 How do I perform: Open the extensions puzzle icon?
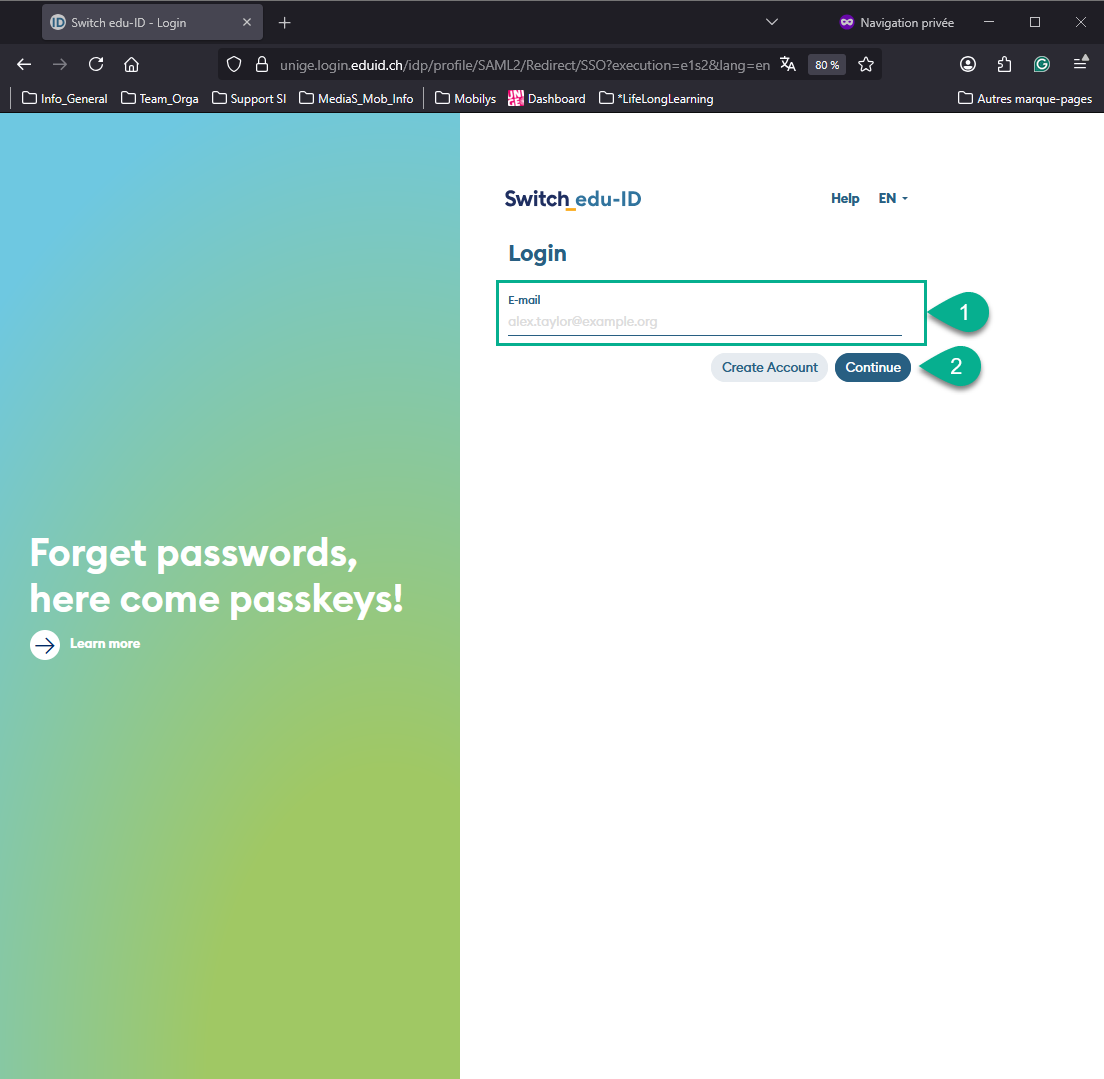1005,65
